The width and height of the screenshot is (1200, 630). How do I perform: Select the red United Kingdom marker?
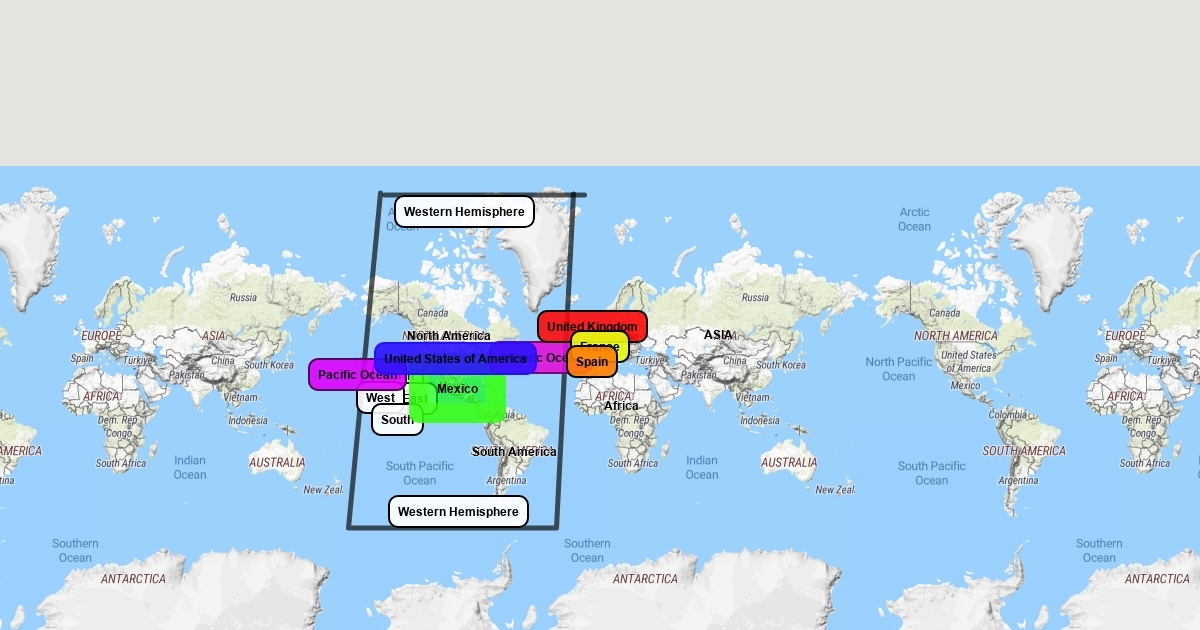pos(592,326)
